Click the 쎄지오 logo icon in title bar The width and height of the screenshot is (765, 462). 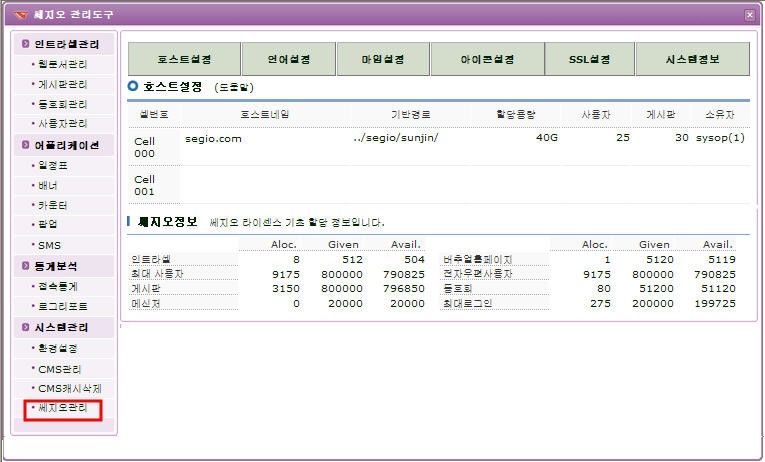click(x=21, y=14)
